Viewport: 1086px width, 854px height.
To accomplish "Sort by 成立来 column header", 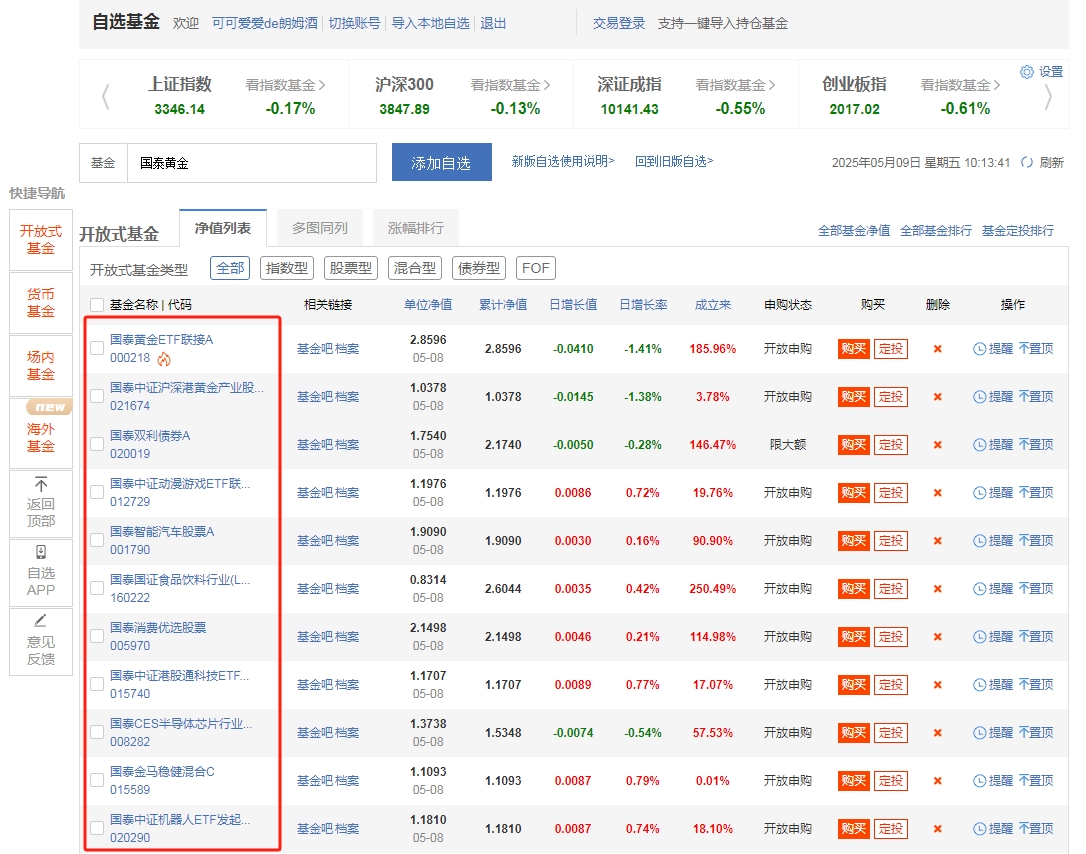I will [713, 305].
